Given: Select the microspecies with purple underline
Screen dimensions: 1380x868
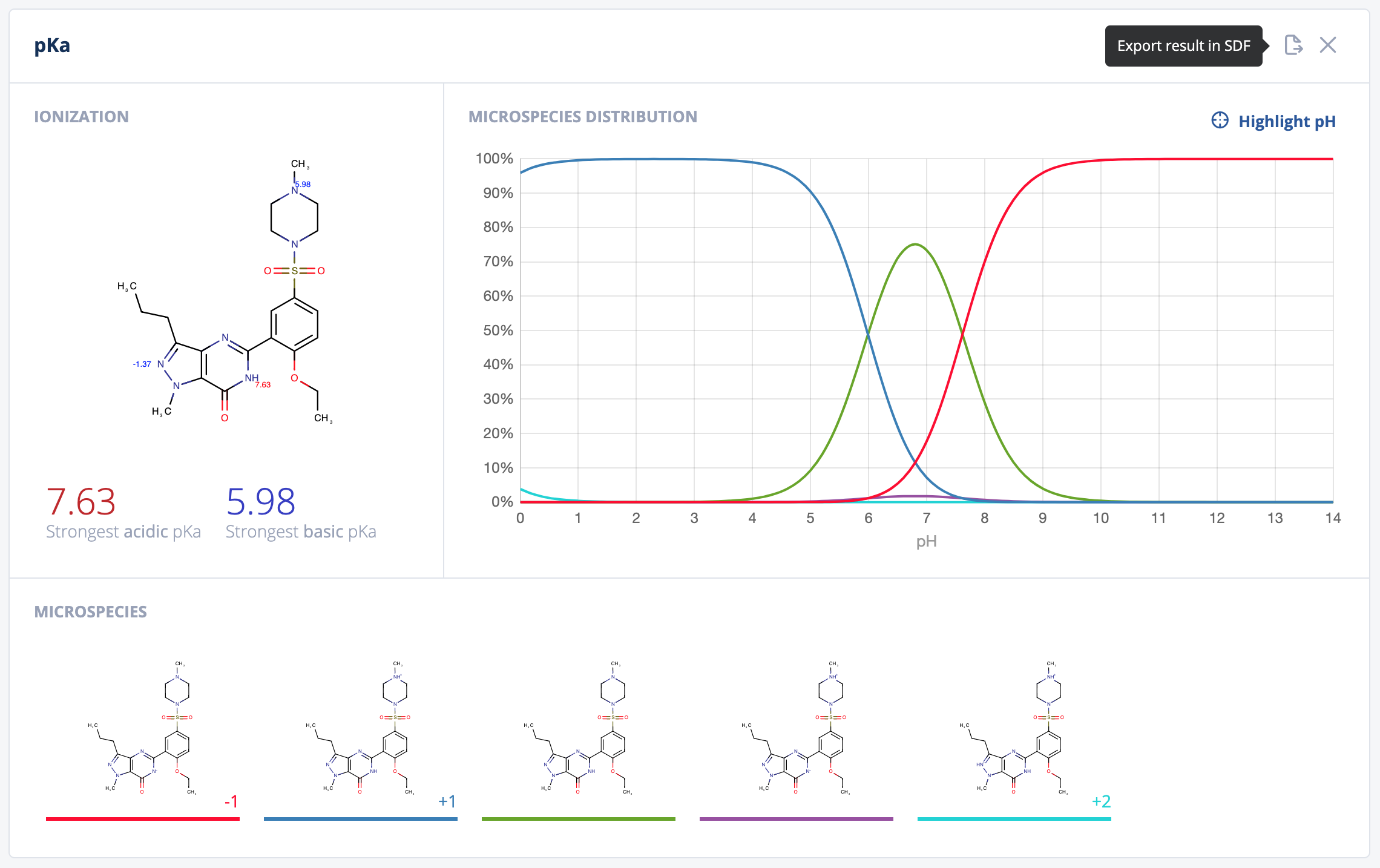Looking at the screenshot, I should coord(797,728).
